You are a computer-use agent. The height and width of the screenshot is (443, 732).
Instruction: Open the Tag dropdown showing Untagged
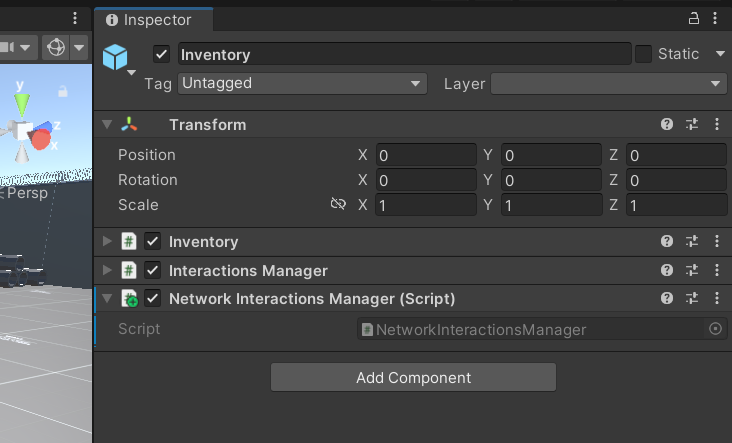click(302, 84)
